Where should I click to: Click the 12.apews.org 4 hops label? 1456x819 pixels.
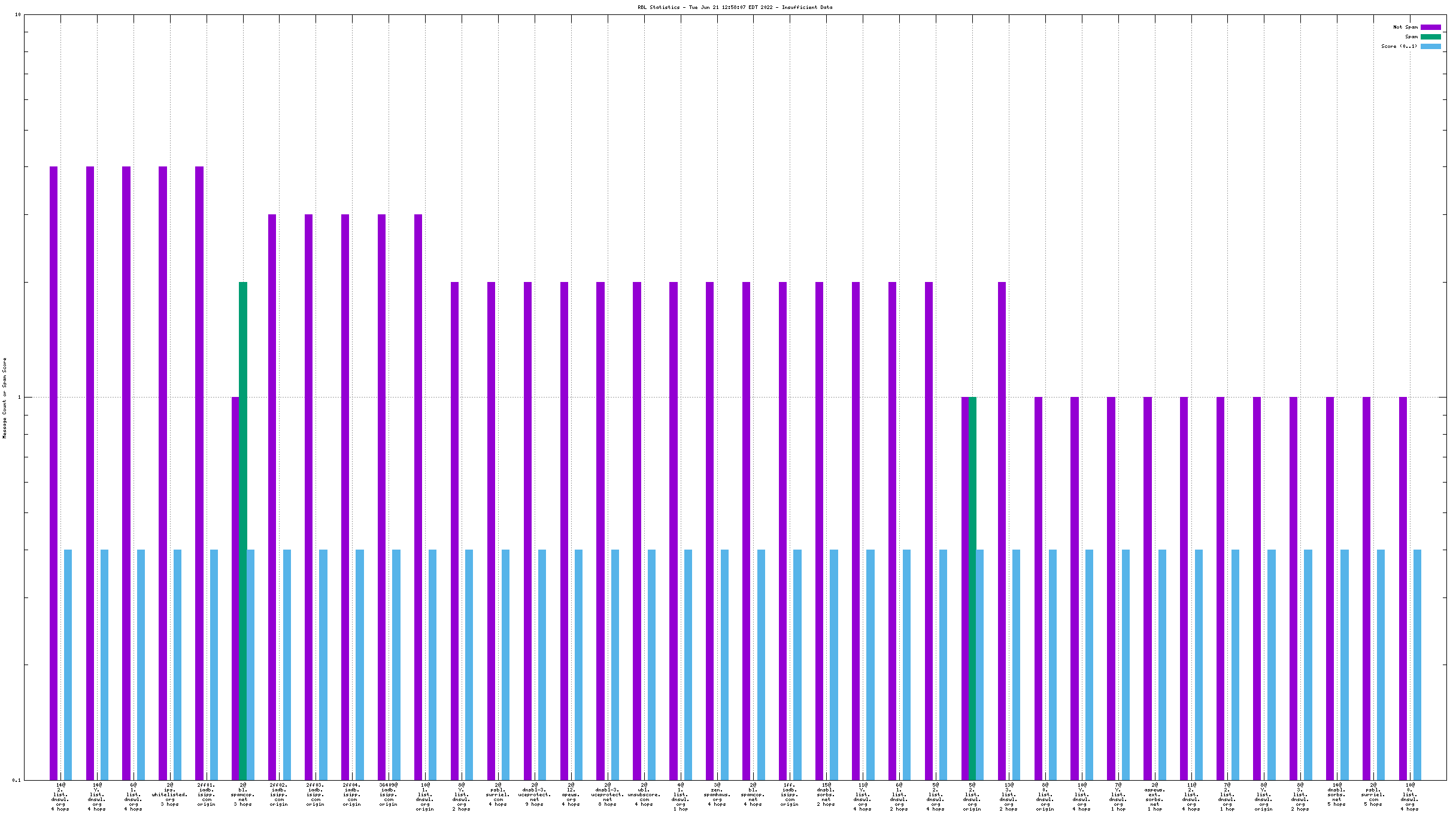pyautogui.click(x=571, y=794)
